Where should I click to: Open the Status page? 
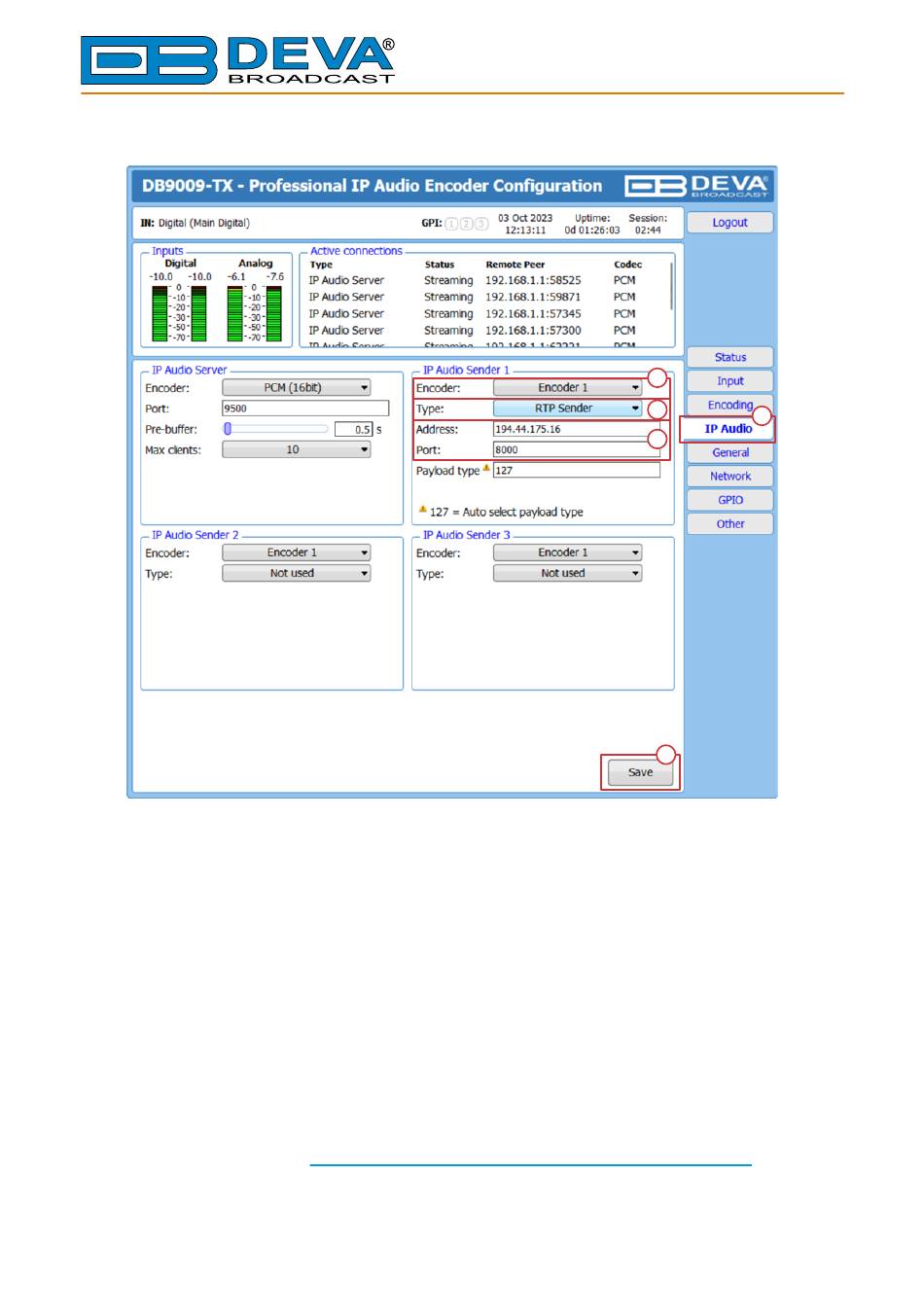[x=730, y=357]
